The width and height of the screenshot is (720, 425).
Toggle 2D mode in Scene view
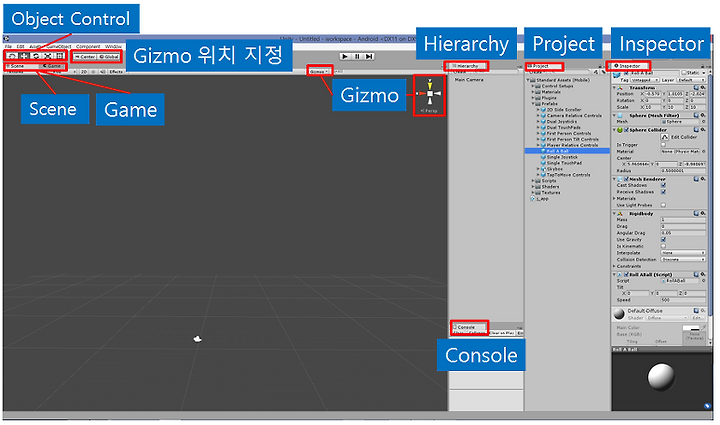click(84, 72)
